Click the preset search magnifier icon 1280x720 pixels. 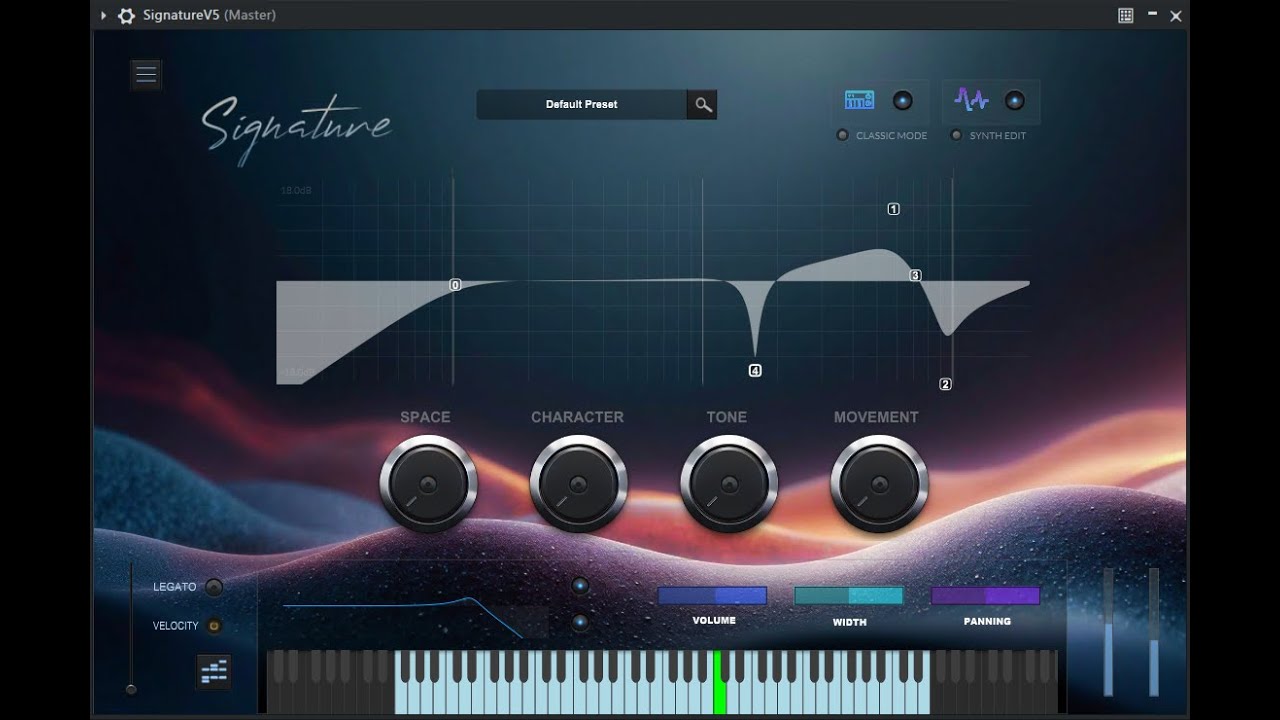tap(703, 105)
